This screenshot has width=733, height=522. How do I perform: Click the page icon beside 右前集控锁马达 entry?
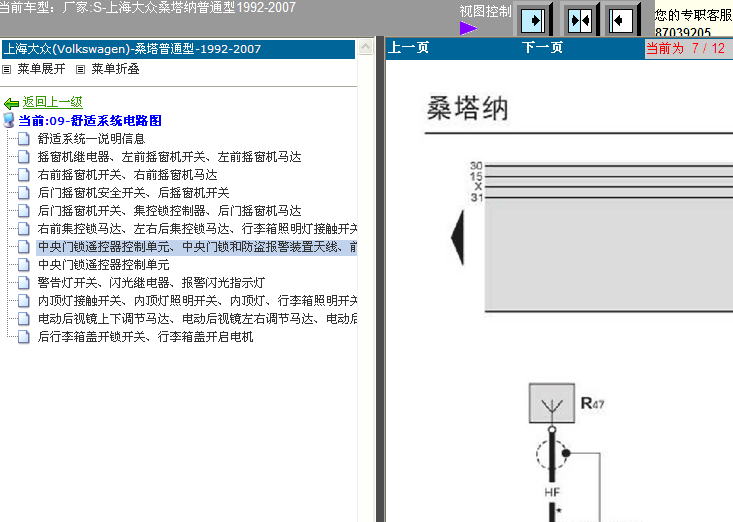24,229
